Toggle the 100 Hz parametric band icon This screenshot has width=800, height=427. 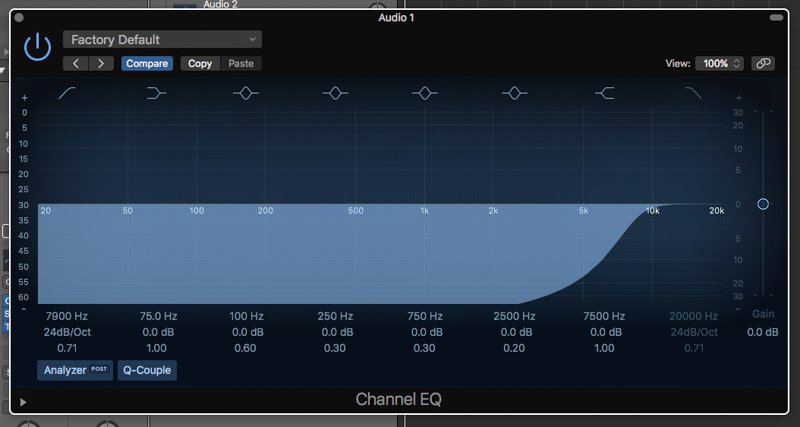coord(246,93)
